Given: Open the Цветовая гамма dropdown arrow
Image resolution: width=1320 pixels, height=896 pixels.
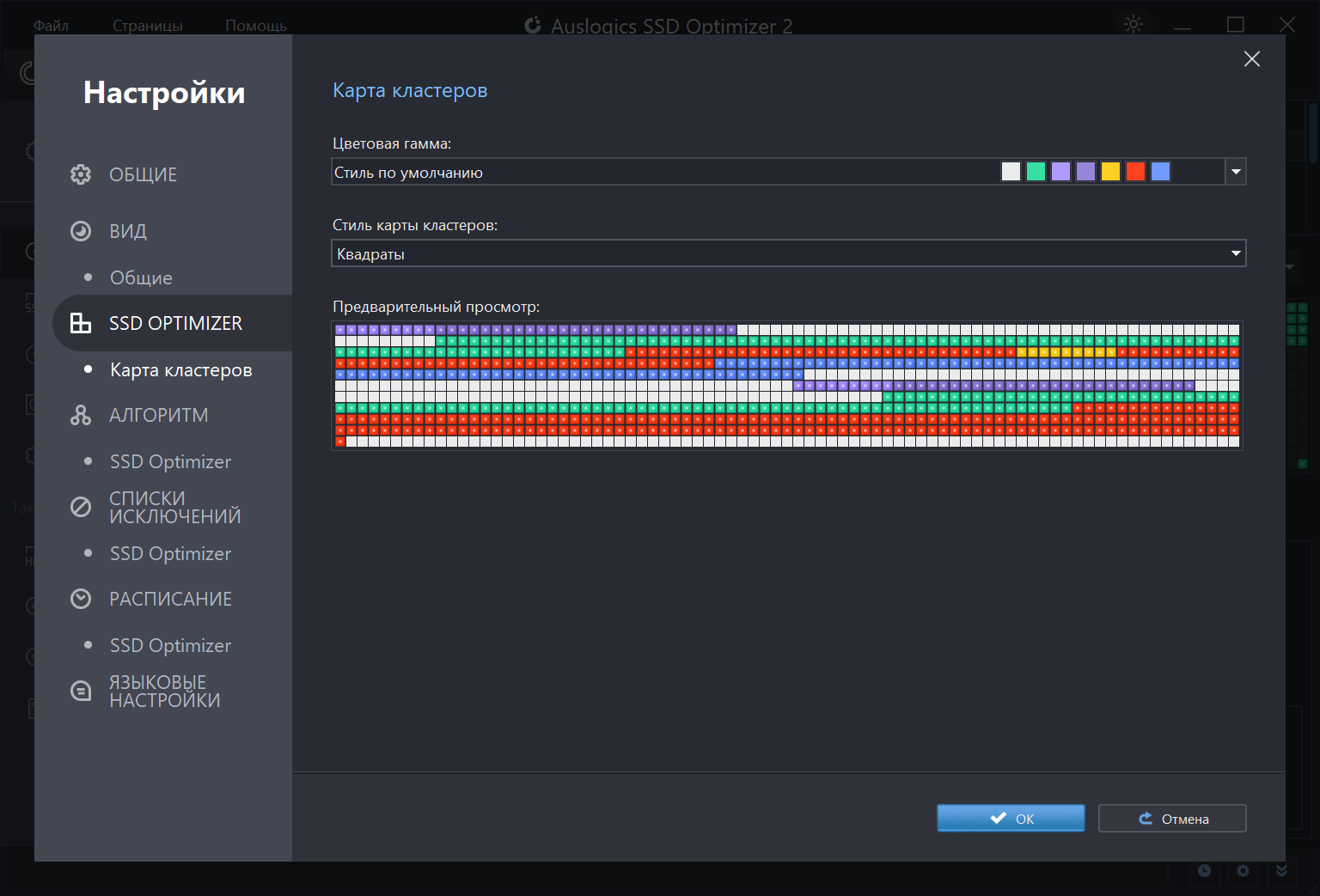Looking at the screenshot, I should coord(1235,172).
